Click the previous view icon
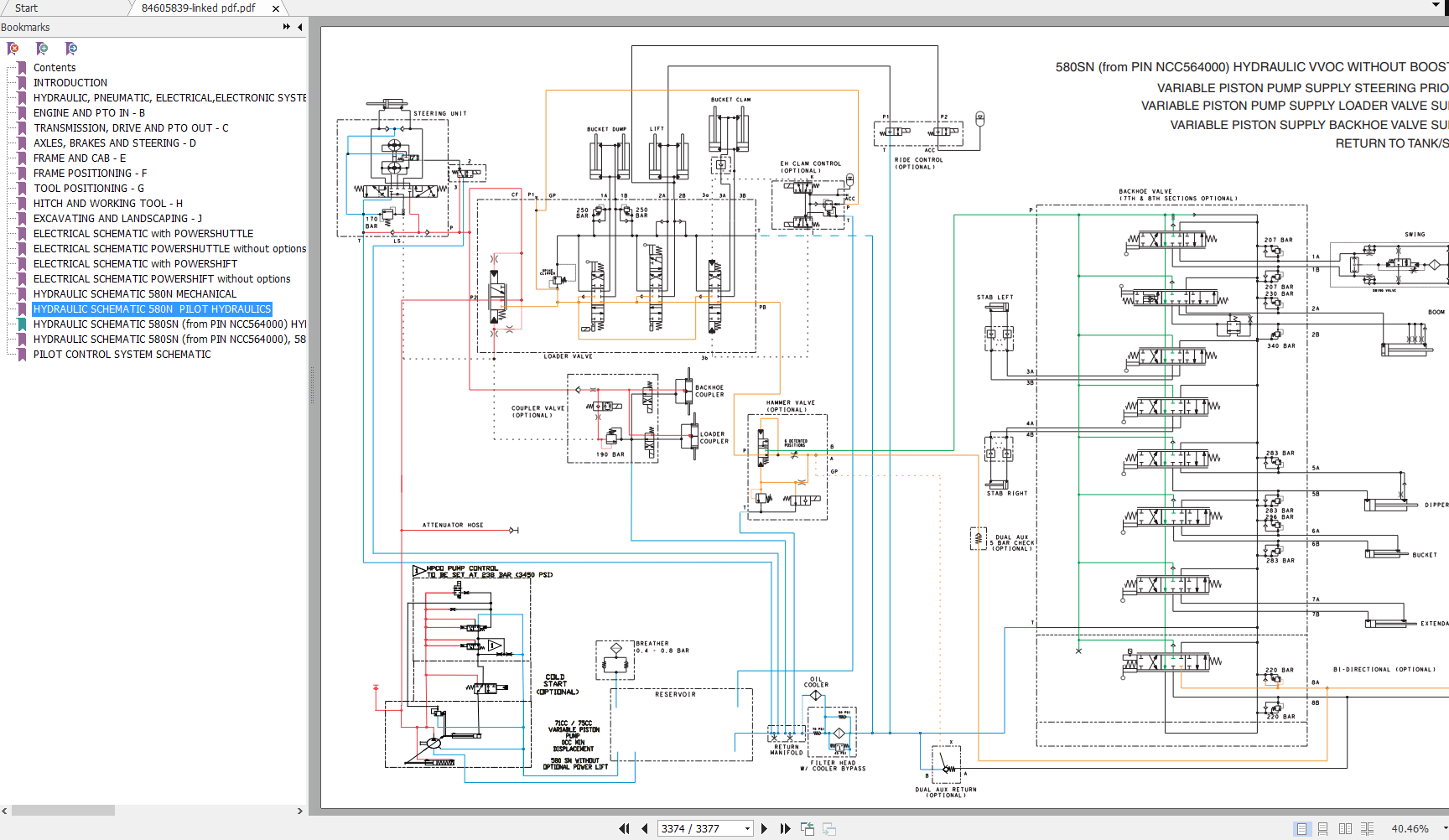The image size is (1449, 840). point(808,828)
